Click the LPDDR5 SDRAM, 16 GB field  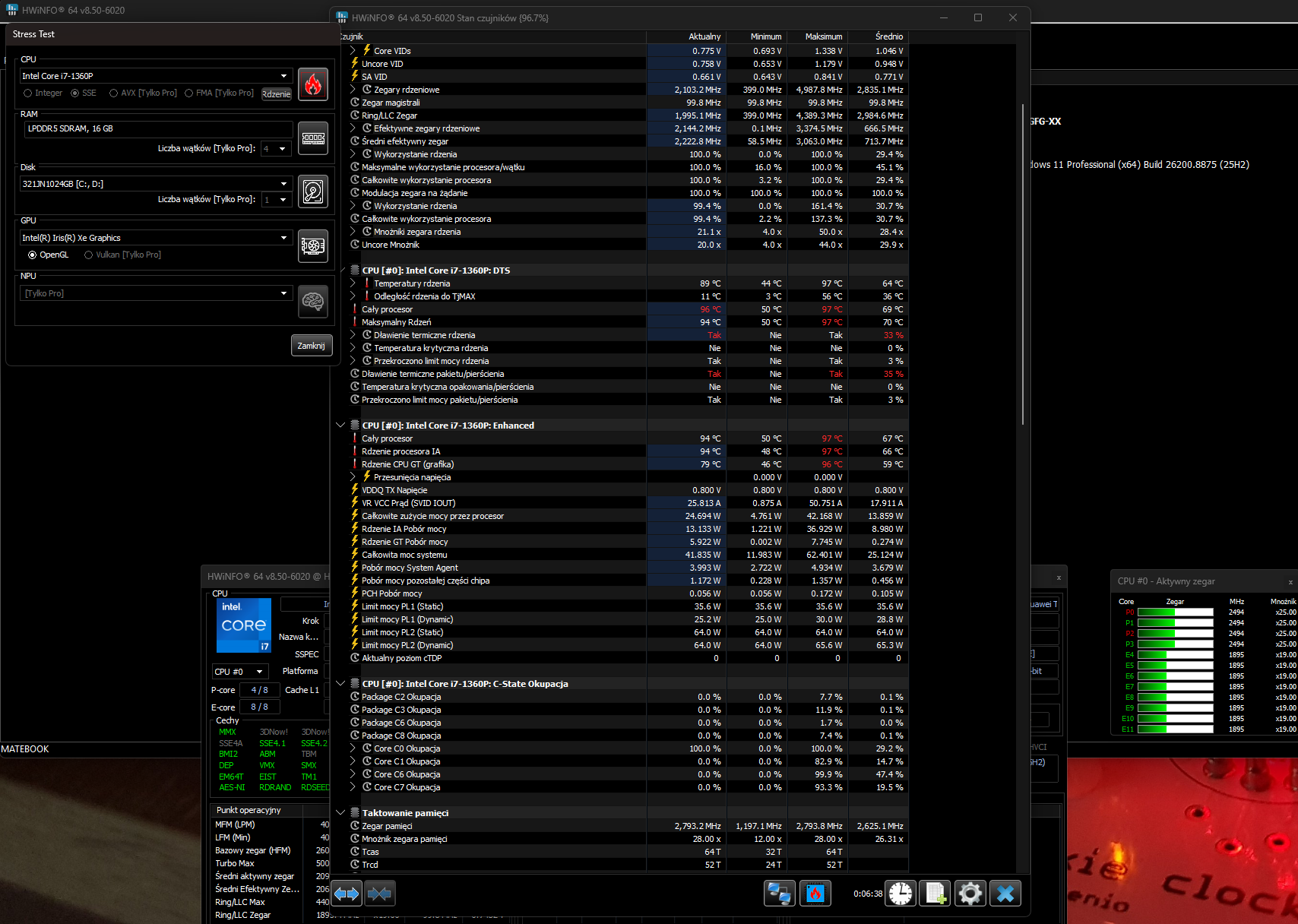[158, 129]
